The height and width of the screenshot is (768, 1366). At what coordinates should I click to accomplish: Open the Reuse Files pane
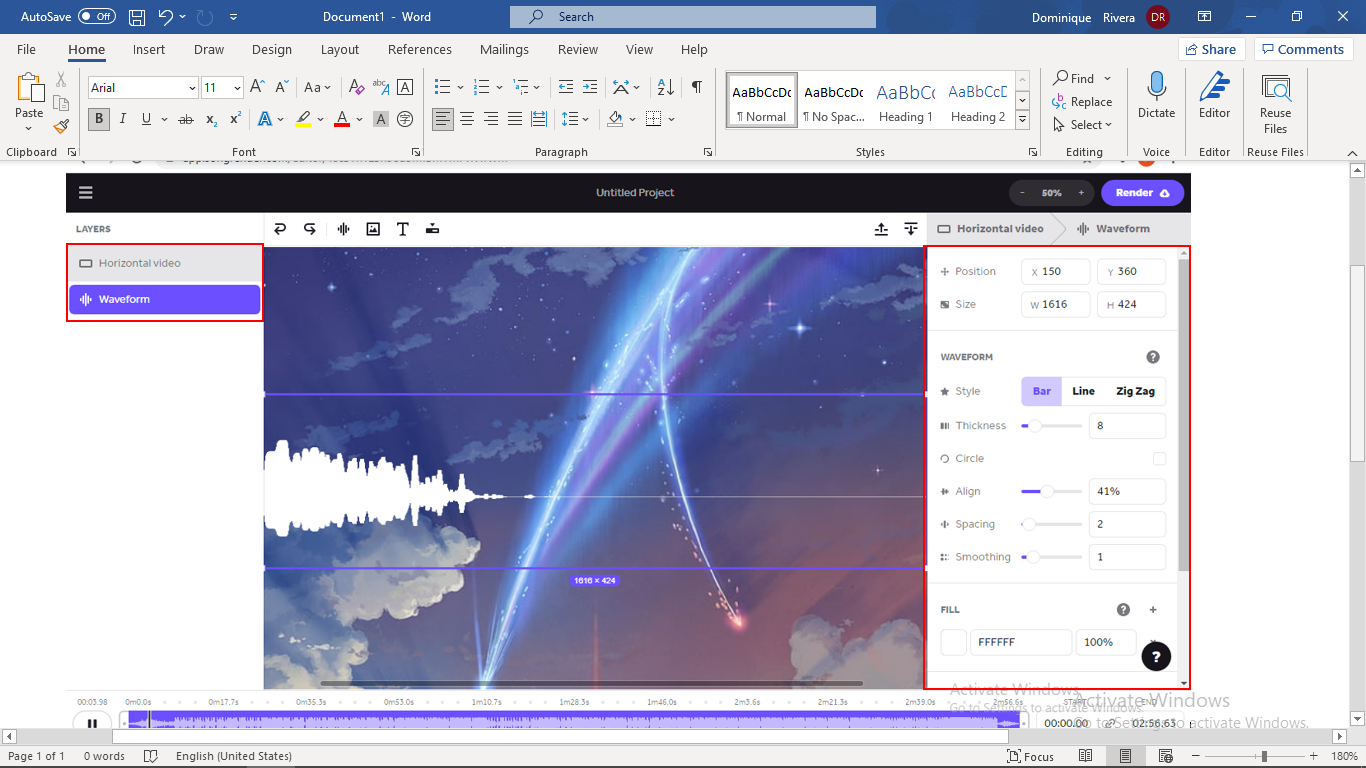point(1275,102)
